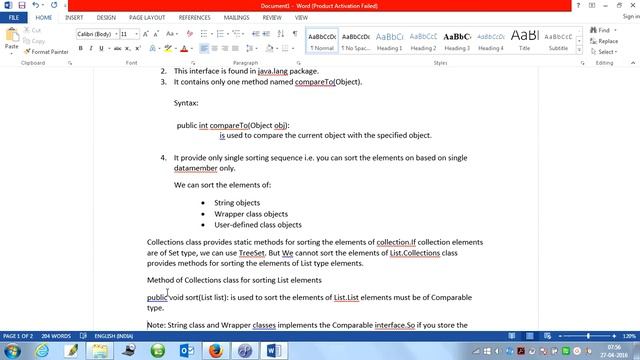Open the FILE tab

(x=13, y=18)
